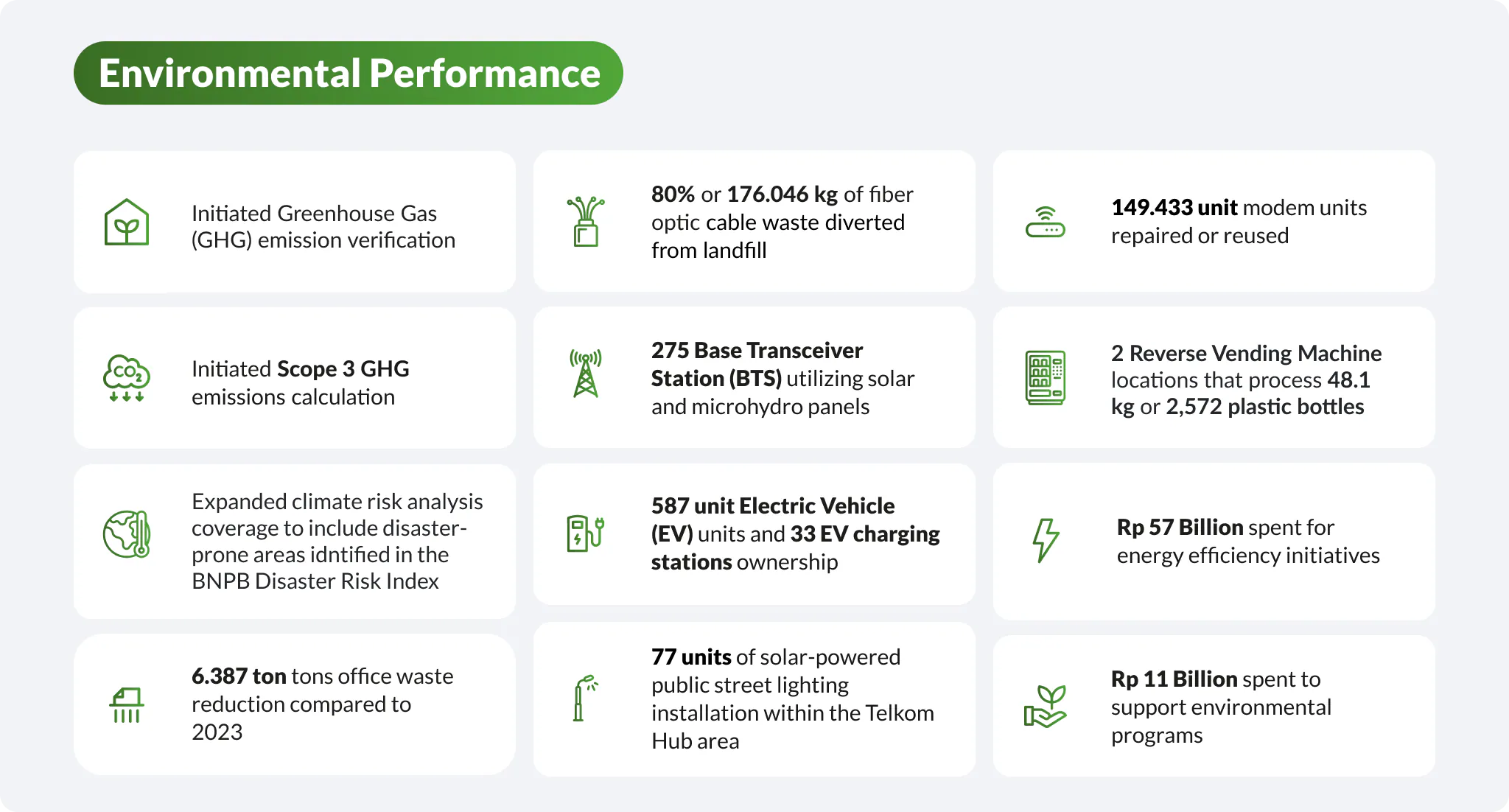Image resolution: width=1509 pixels, height=812 pixels.
Task: Click the globe with thermometer icon
Action: click(x=127, y=534)
